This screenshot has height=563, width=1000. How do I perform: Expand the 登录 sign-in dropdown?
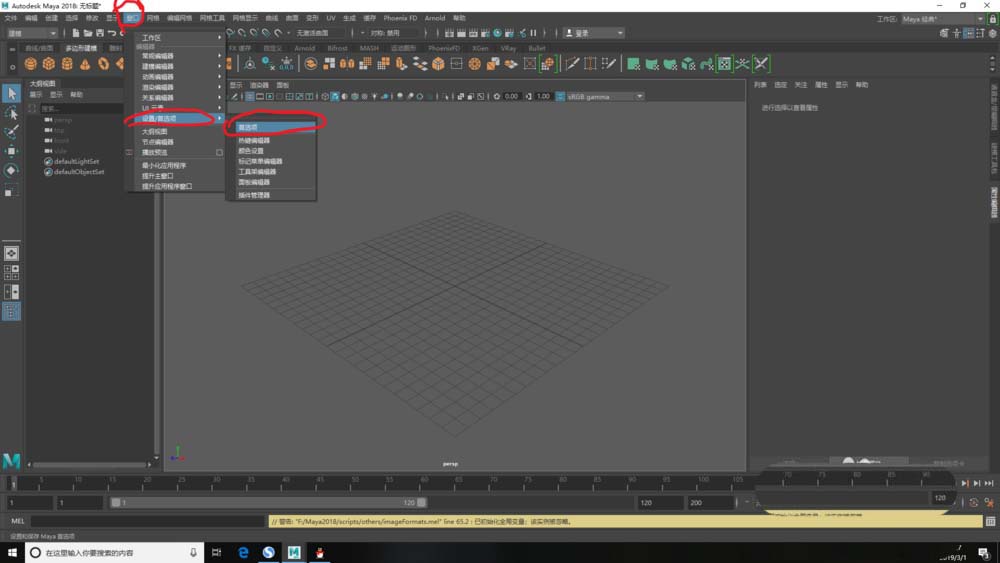click(x=594, y=33)
